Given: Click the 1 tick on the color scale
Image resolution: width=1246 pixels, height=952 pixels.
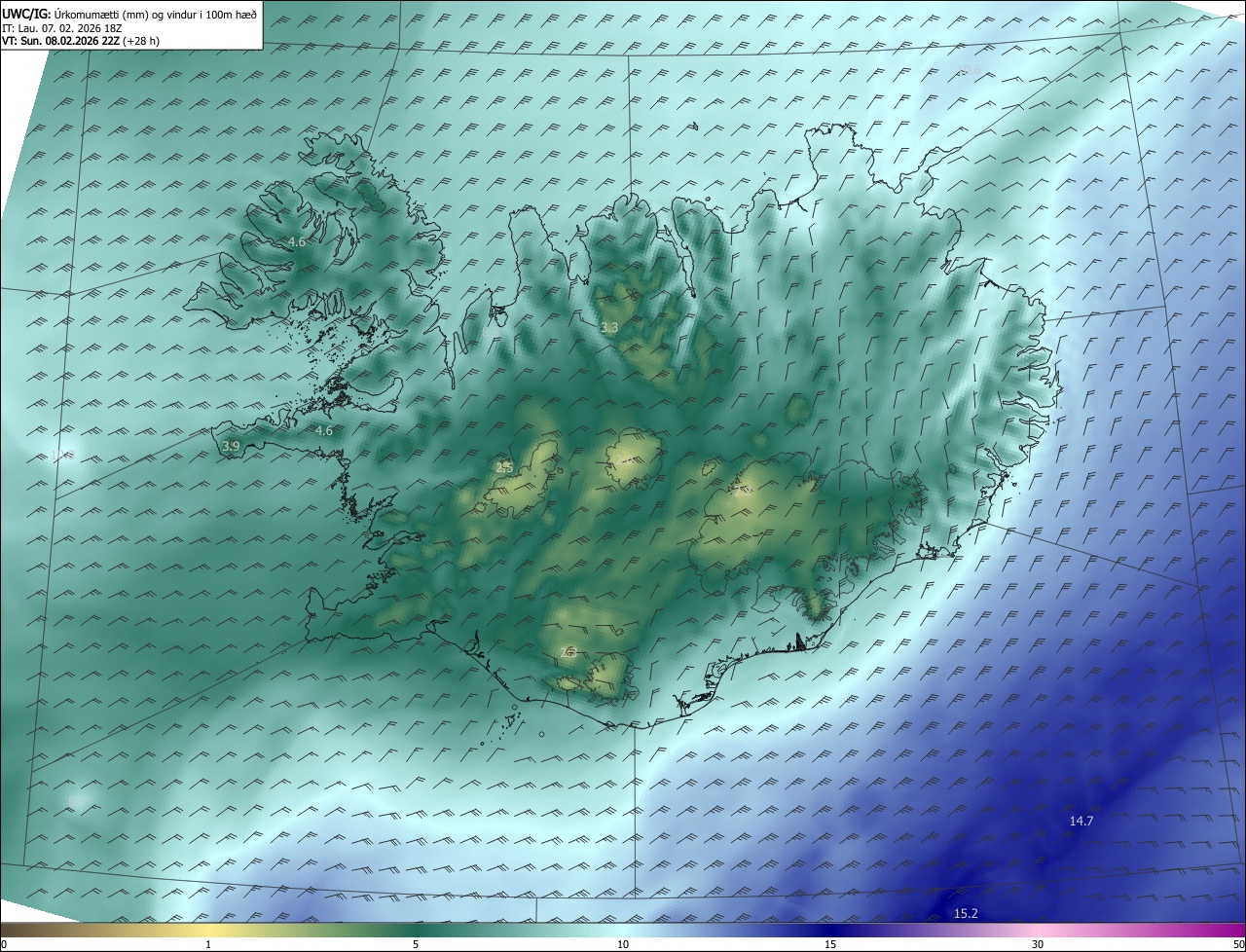Looking at the screenshot, I should tap(208, 944).
